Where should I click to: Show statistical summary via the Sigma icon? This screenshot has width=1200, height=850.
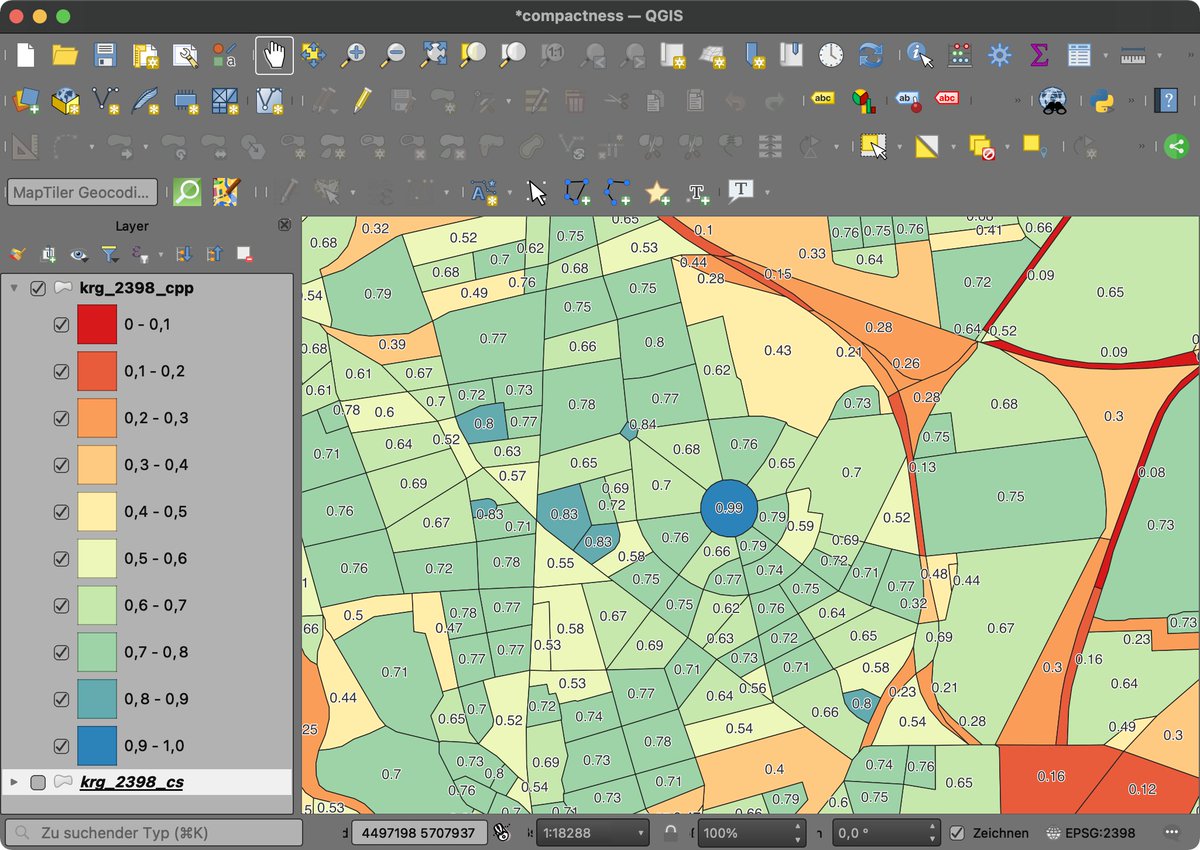click(1039, 55)
